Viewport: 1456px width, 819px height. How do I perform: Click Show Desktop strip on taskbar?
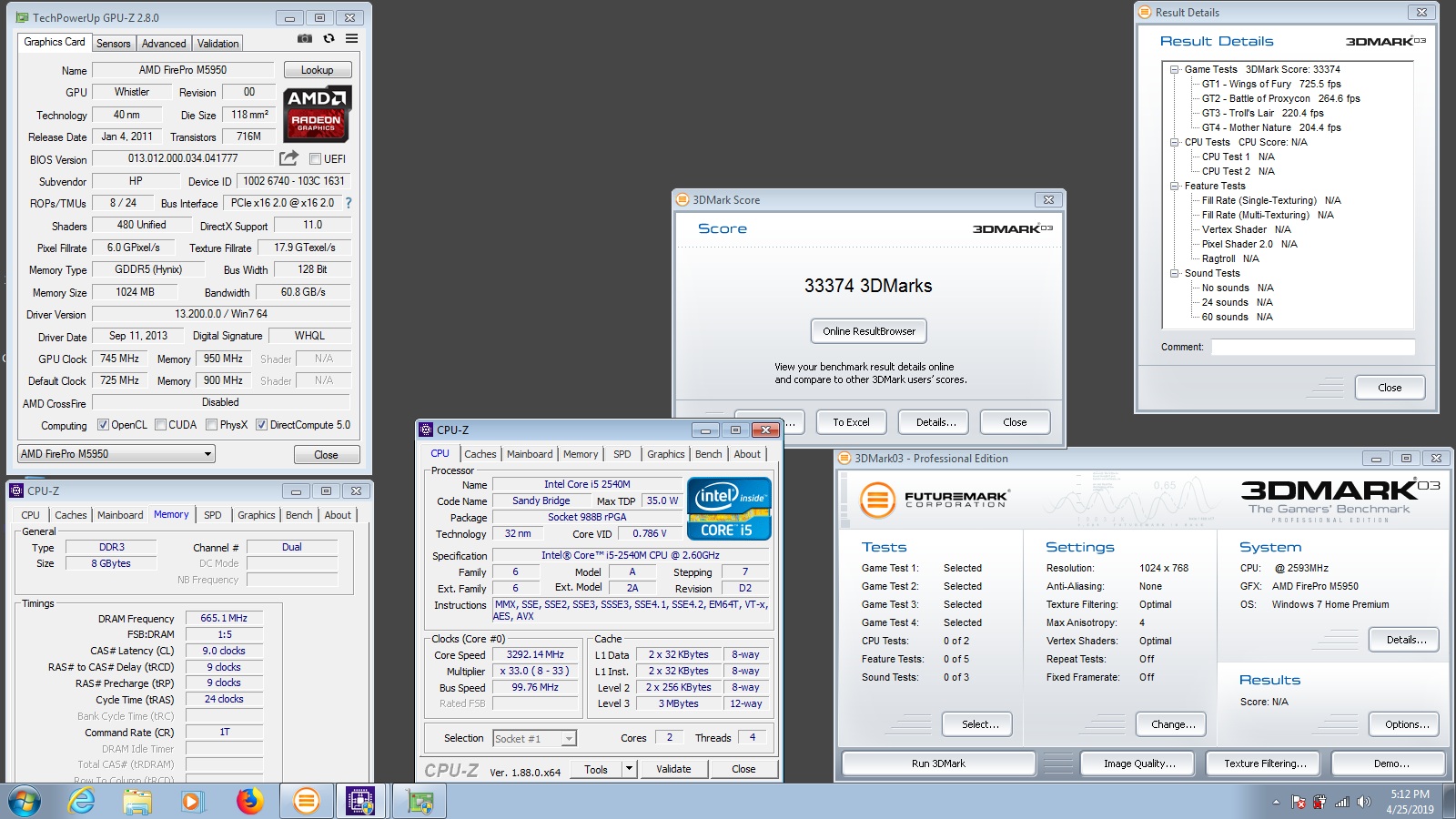pos(1450,802)
